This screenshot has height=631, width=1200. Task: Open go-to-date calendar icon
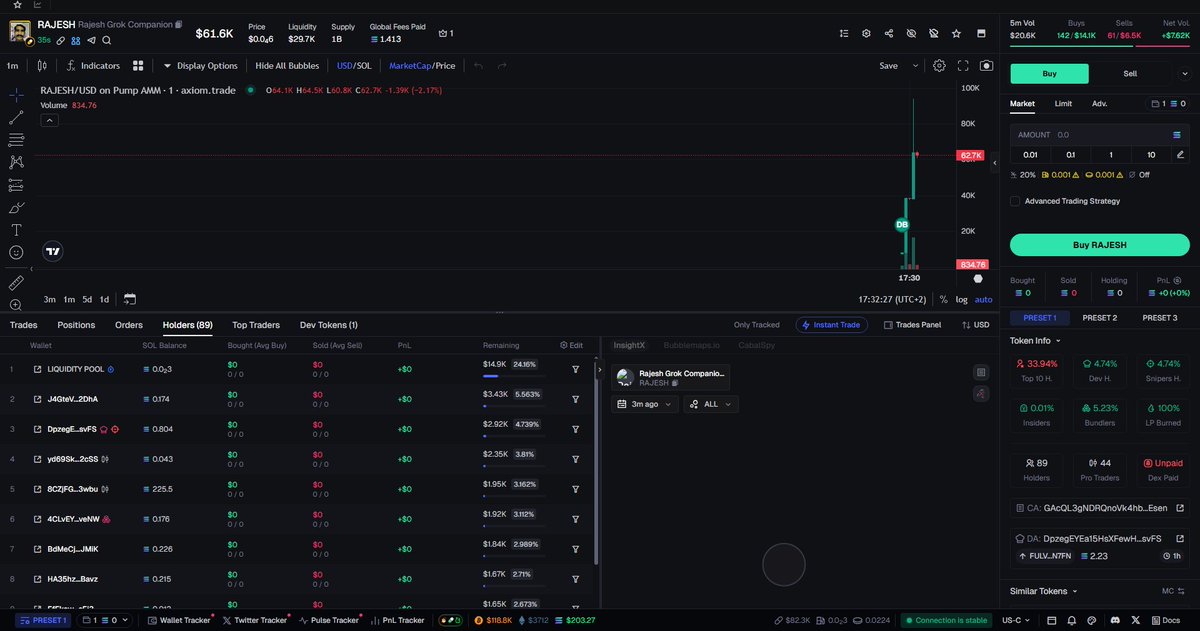(x=130, y=299)
